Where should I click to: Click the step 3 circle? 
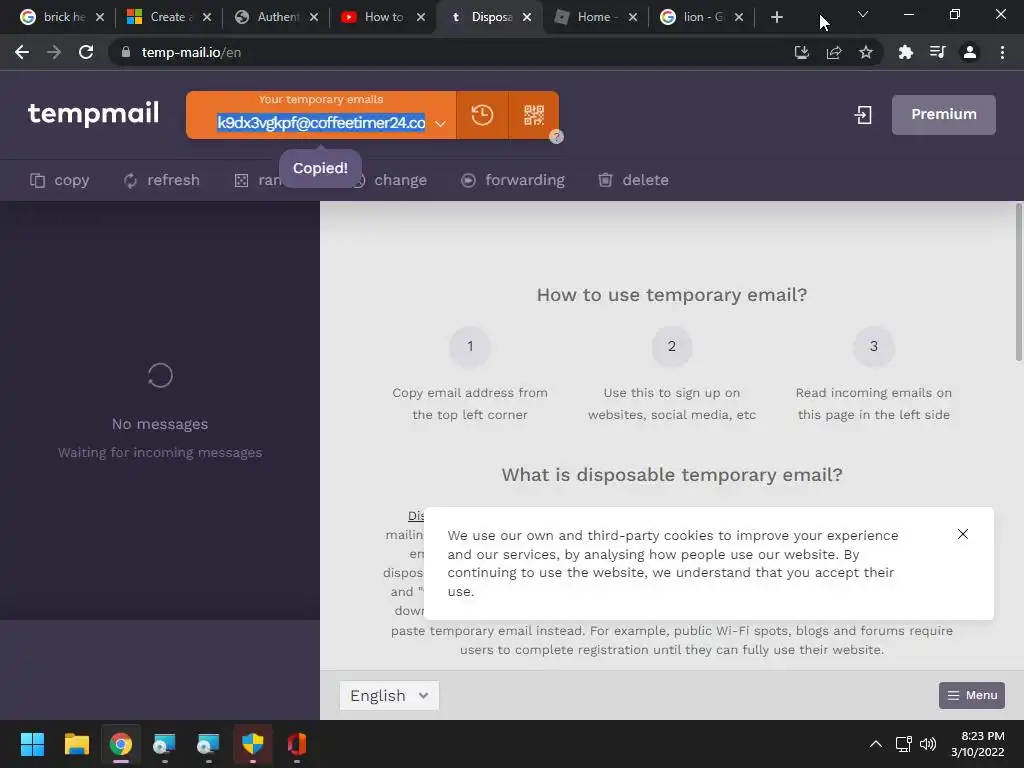click(873, 346)
